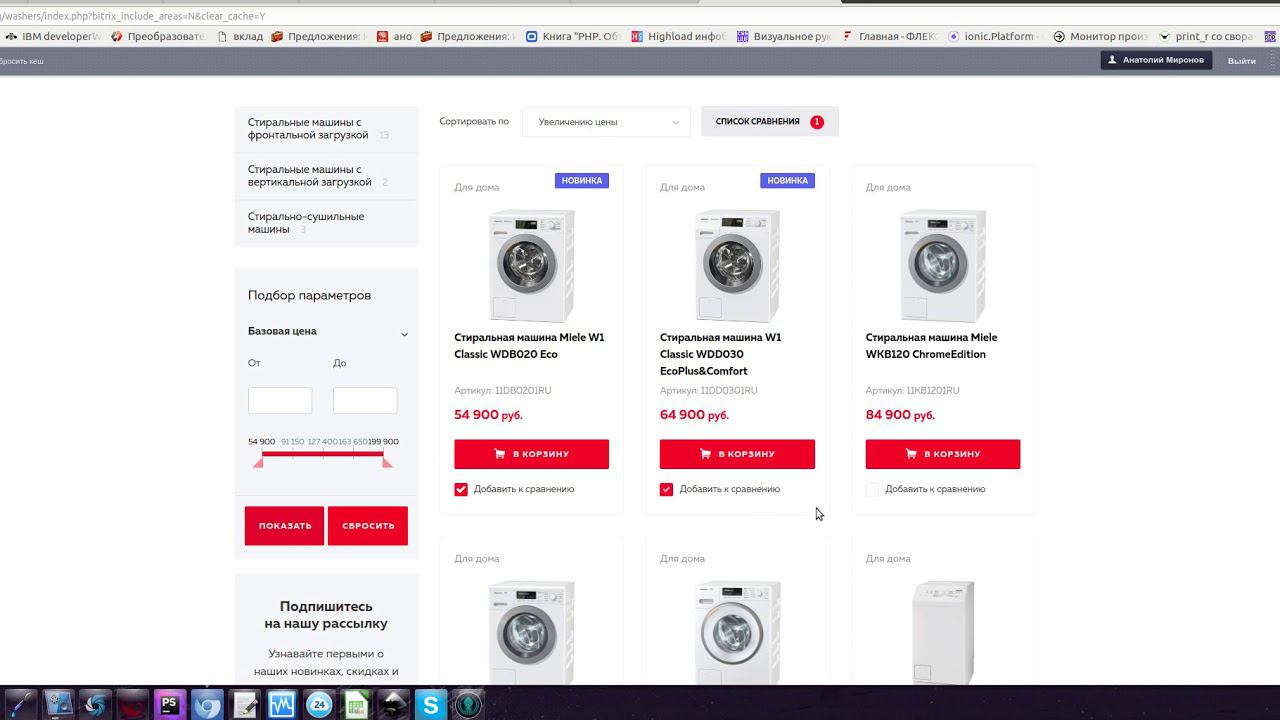
Task: Open the text editor notepad dock icon
Action: 245,705
